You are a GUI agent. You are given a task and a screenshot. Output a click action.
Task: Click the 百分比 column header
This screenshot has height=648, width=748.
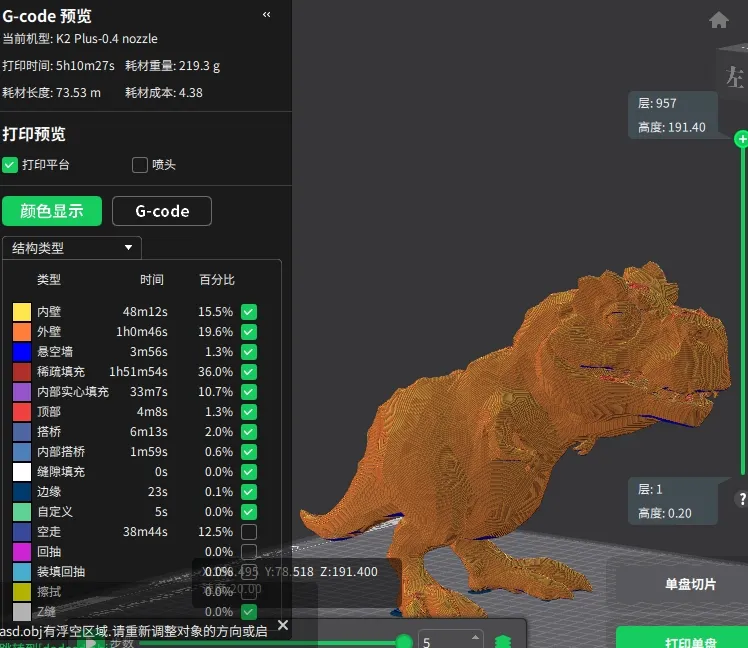point(217,280)
